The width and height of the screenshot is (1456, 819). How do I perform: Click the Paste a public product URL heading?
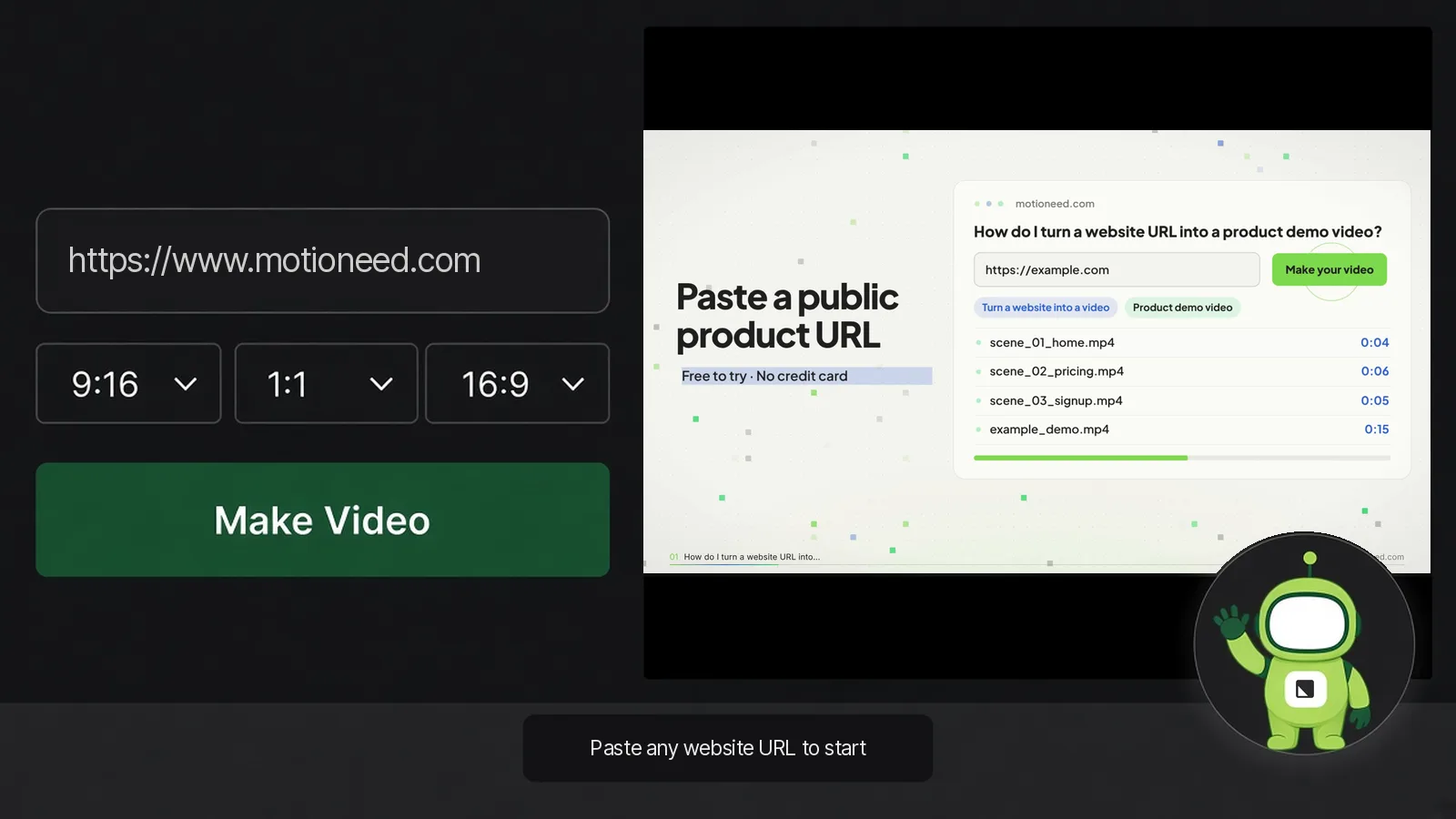[787, 316]
